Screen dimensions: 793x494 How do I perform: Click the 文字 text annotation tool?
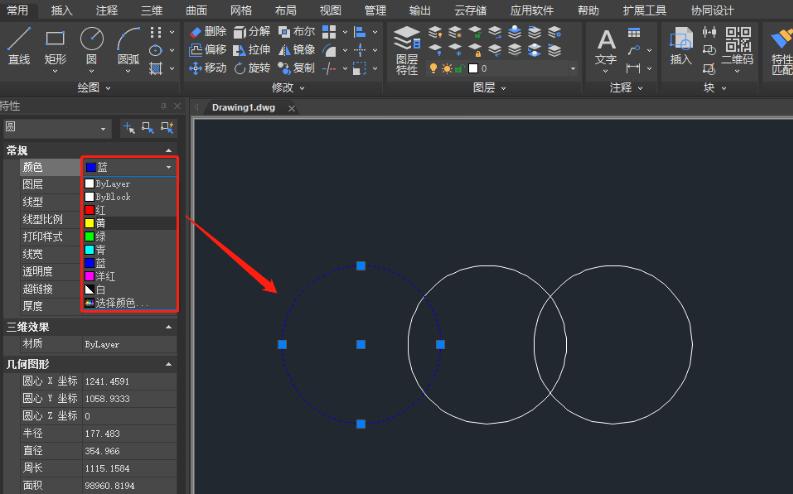tap(606, 47)
